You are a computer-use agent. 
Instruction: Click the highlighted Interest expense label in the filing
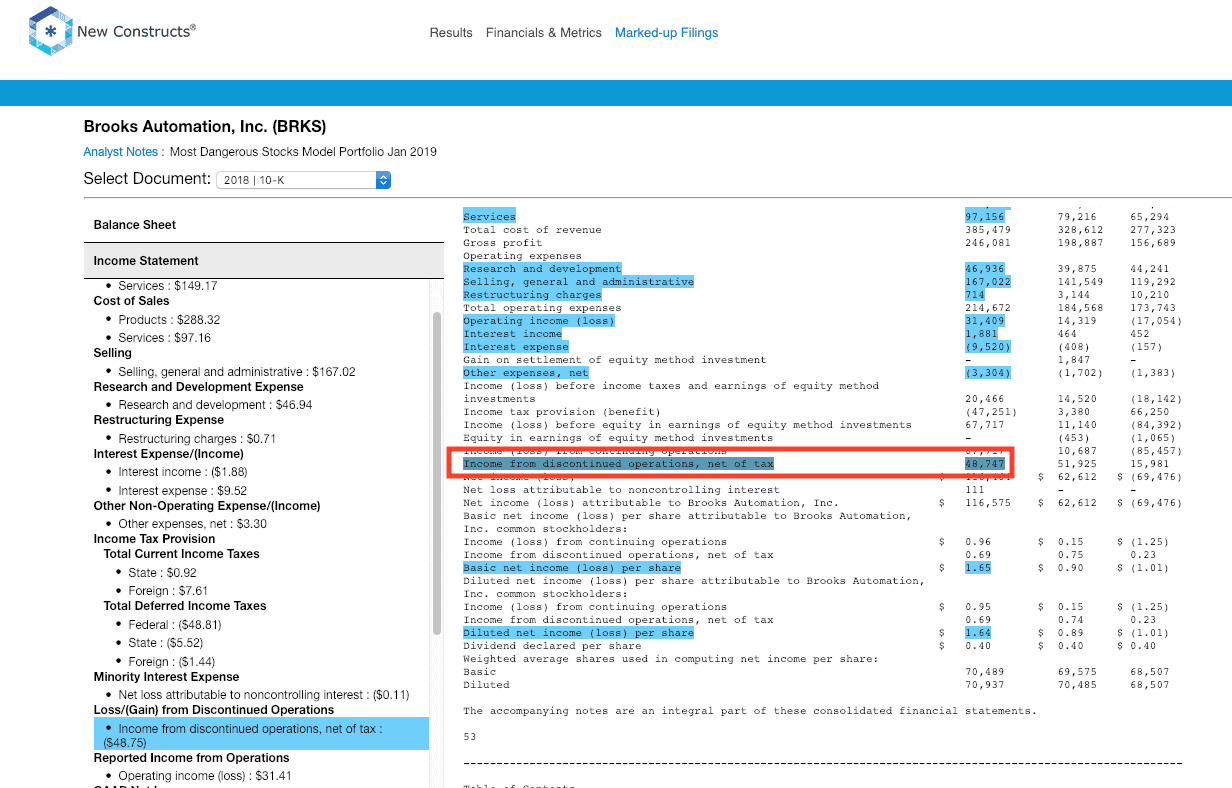(516, 347)
